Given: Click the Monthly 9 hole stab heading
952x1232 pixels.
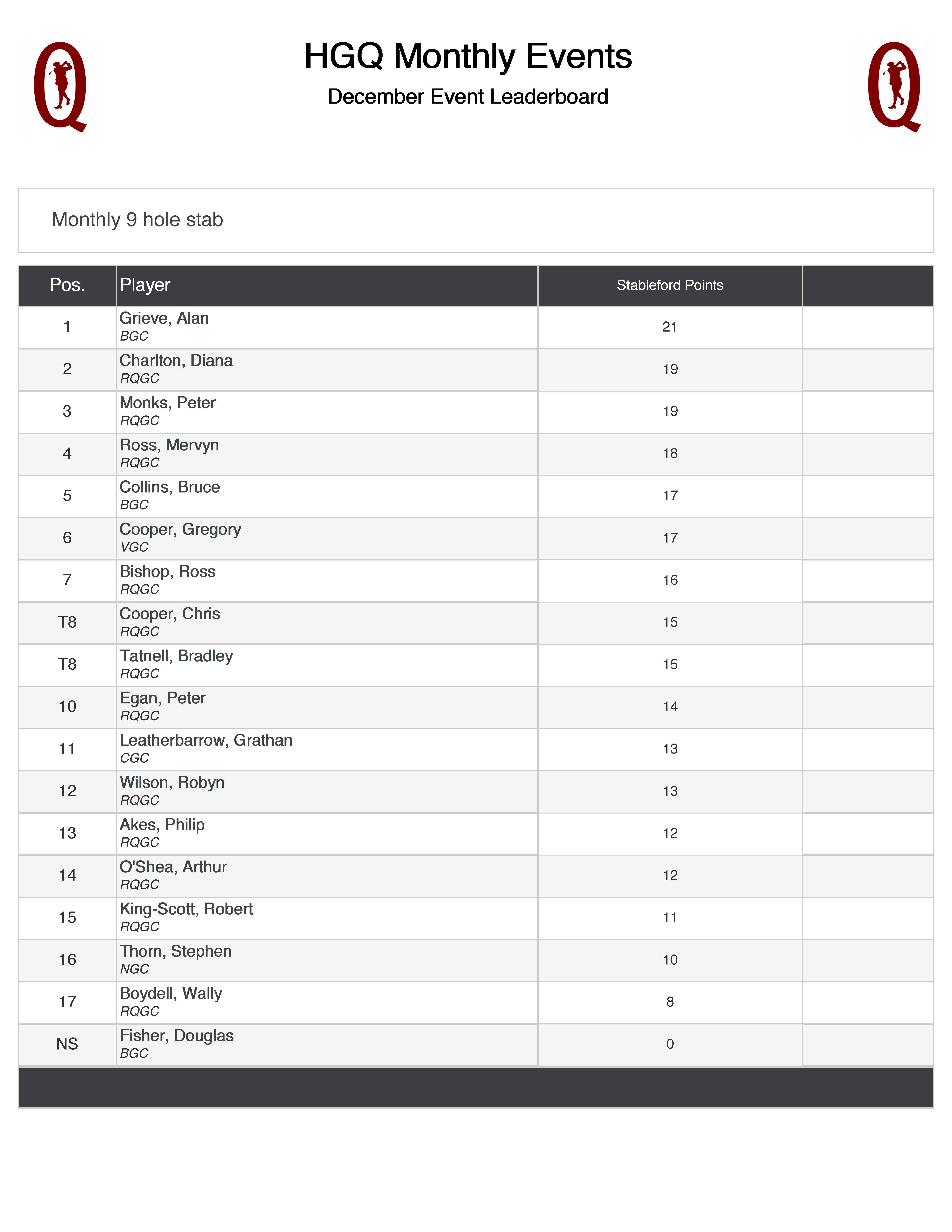Looking at the screenshot, I should (x=137, y=219).
